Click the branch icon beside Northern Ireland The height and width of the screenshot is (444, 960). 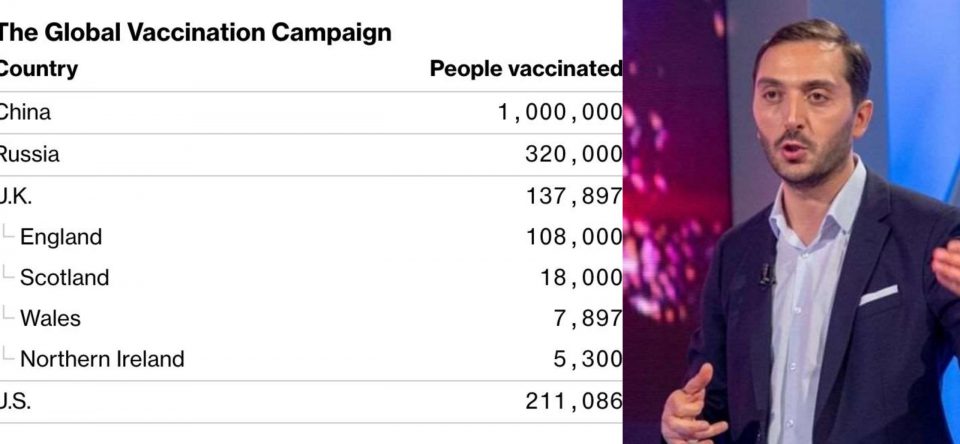pos(8,354)
